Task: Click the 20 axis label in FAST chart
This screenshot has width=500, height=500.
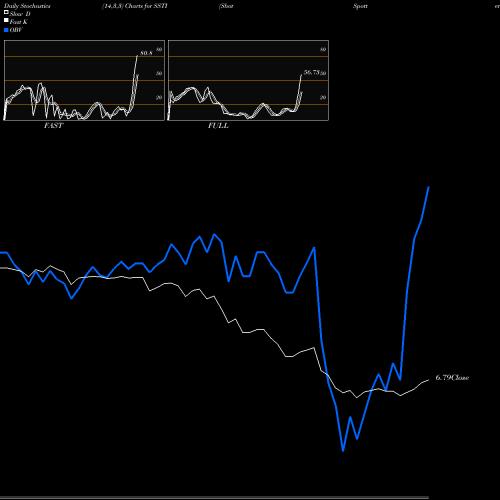Action: pyautogui.click(x=159, y=97)
